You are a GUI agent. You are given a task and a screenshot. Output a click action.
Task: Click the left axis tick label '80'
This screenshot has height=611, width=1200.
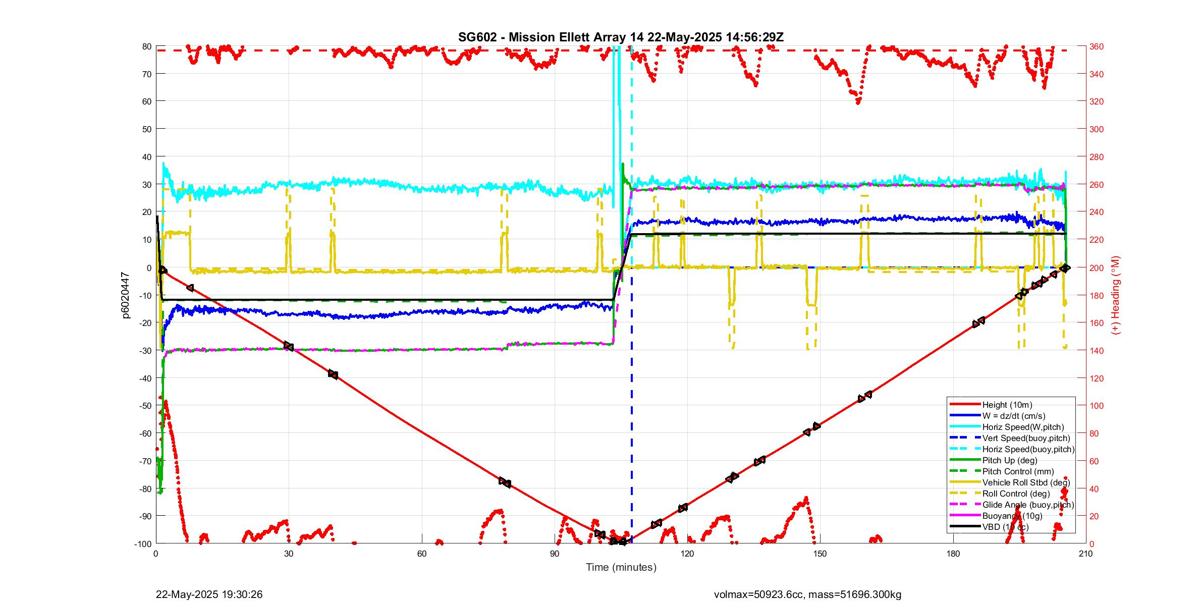(x=146, y=46)
